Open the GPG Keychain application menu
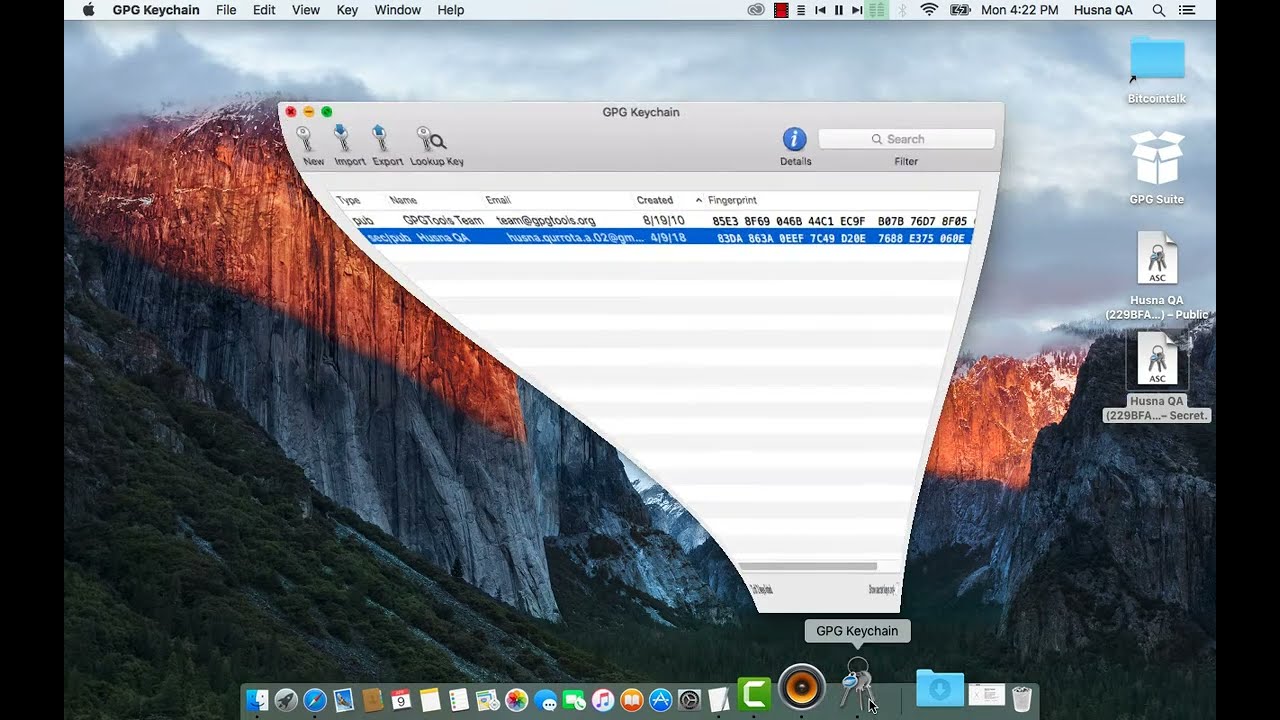 (156, 10)
